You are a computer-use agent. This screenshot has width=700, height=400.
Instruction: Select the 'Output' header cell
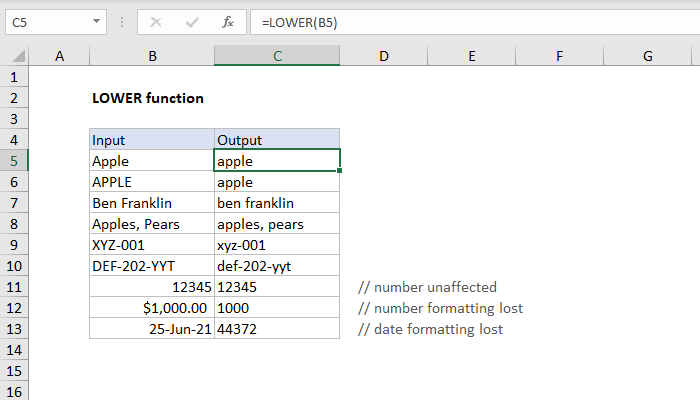[277, 140]
